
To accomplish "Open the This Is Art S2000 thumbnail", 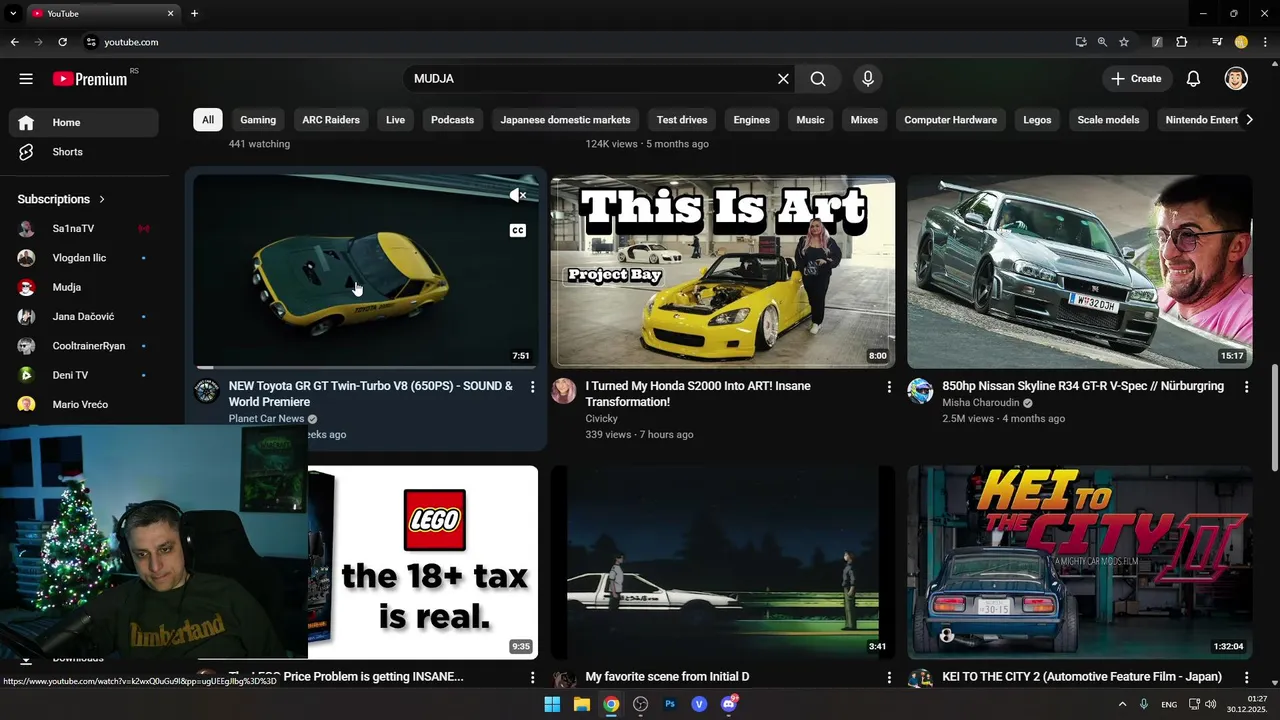I will (723, 272).
